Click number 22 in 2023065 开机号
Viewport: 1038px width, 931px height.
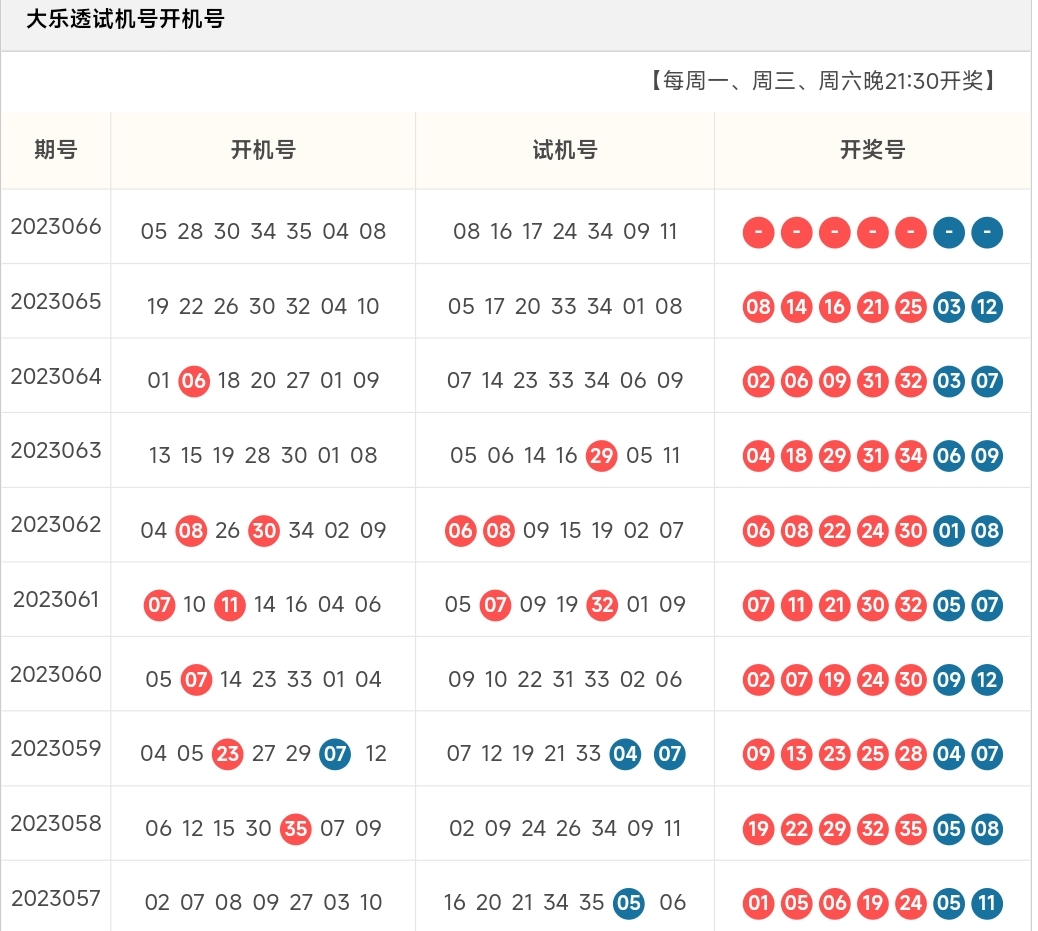tap(191, 306)
